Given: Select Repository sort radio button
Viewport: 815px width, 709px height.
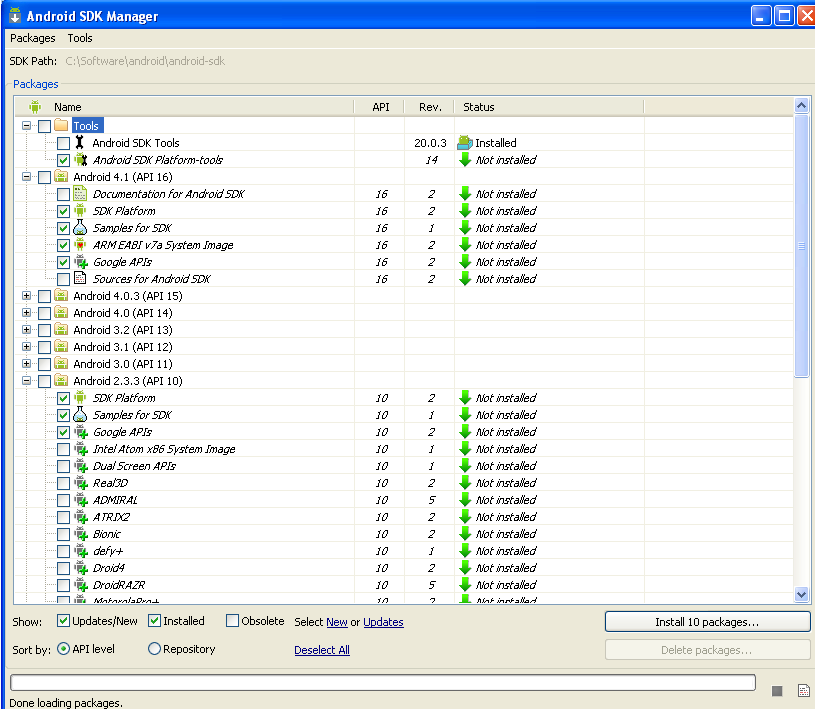Looking at the screenshot, I should pos(154,648).
